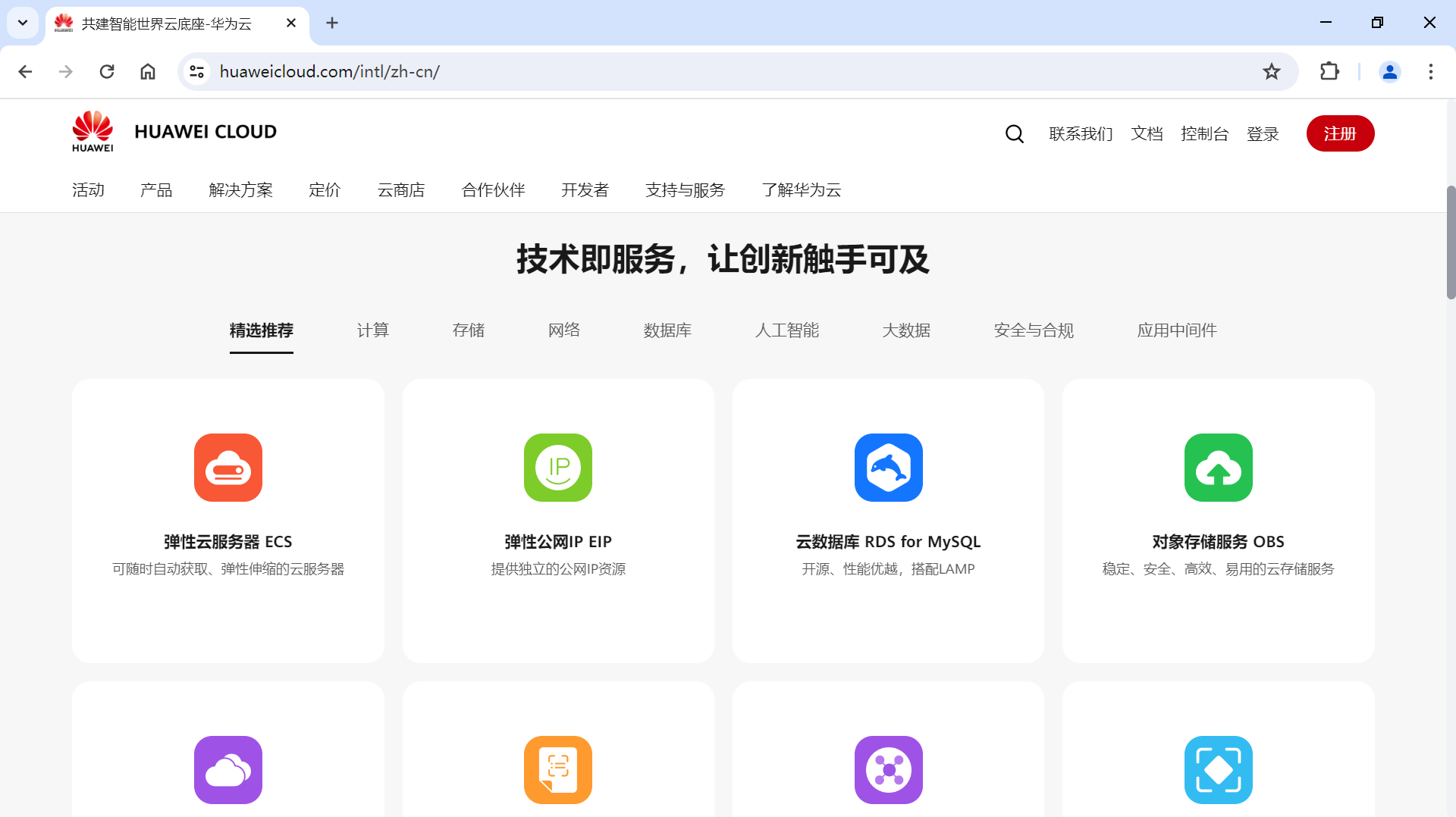Open the 控制台 link
This screenshot has height=817, width=1456.
1204,134
